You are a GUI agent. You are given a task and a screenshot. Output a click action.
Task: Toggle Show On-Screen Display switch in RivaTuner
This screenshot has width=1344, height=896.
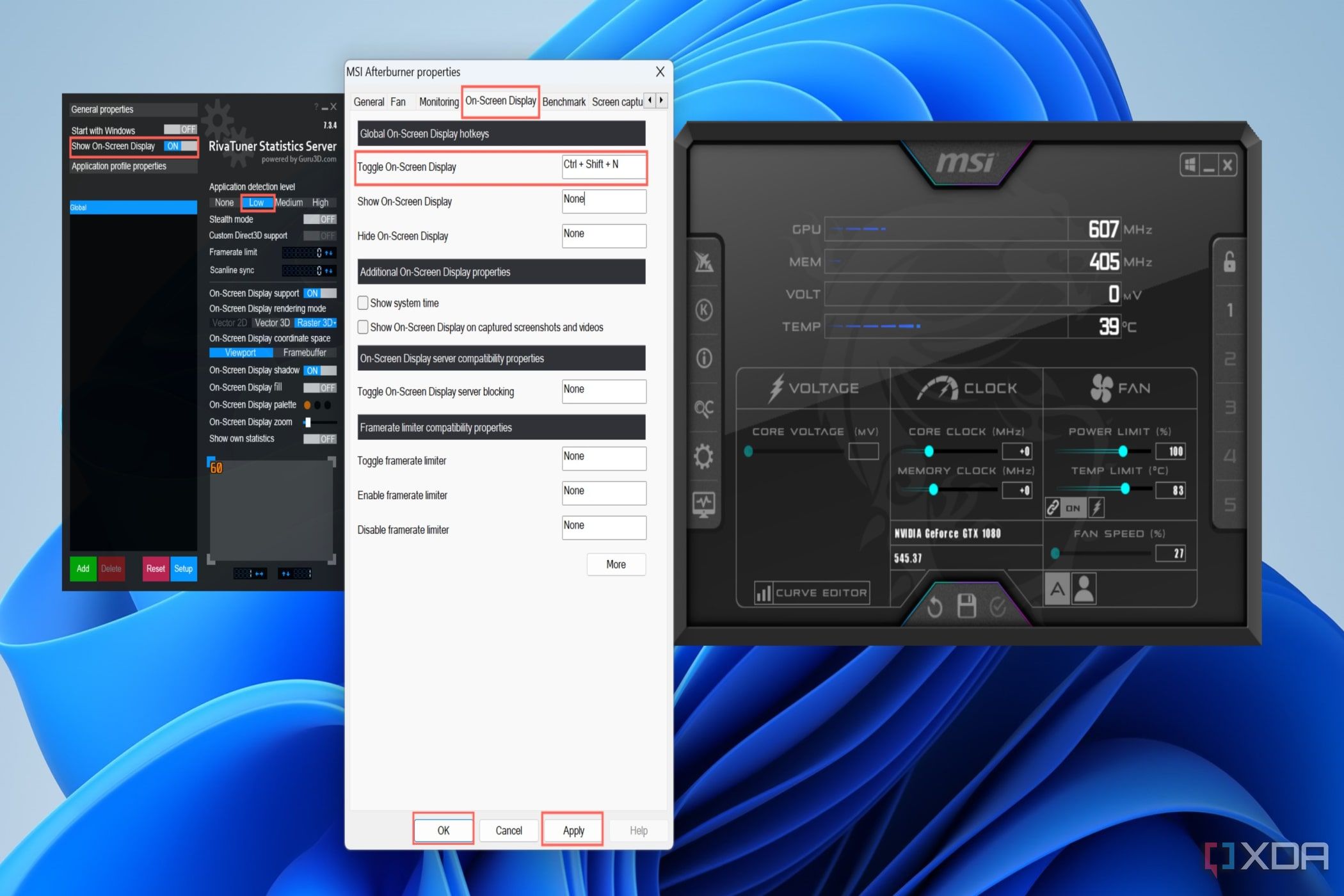coord(180,146)
